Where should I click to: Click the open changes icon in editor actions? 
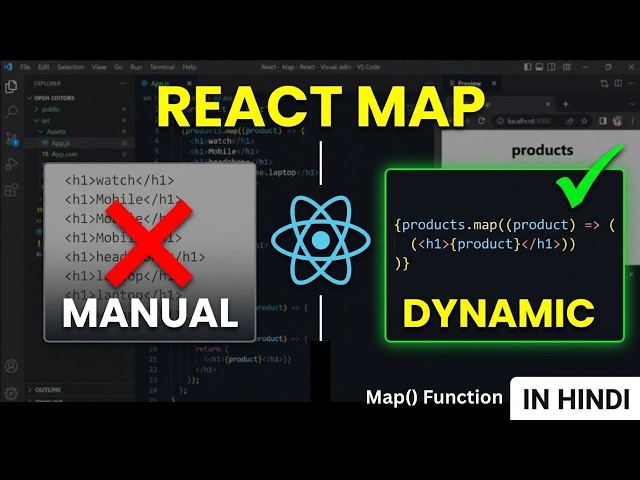click(x=604, y=83)
